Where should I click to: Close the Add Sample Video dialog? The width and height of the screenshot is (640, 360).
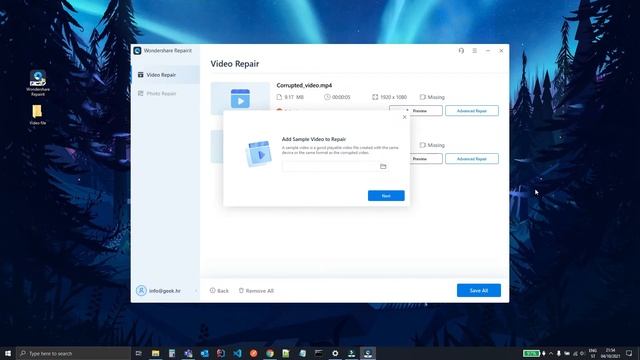[404, 117]
